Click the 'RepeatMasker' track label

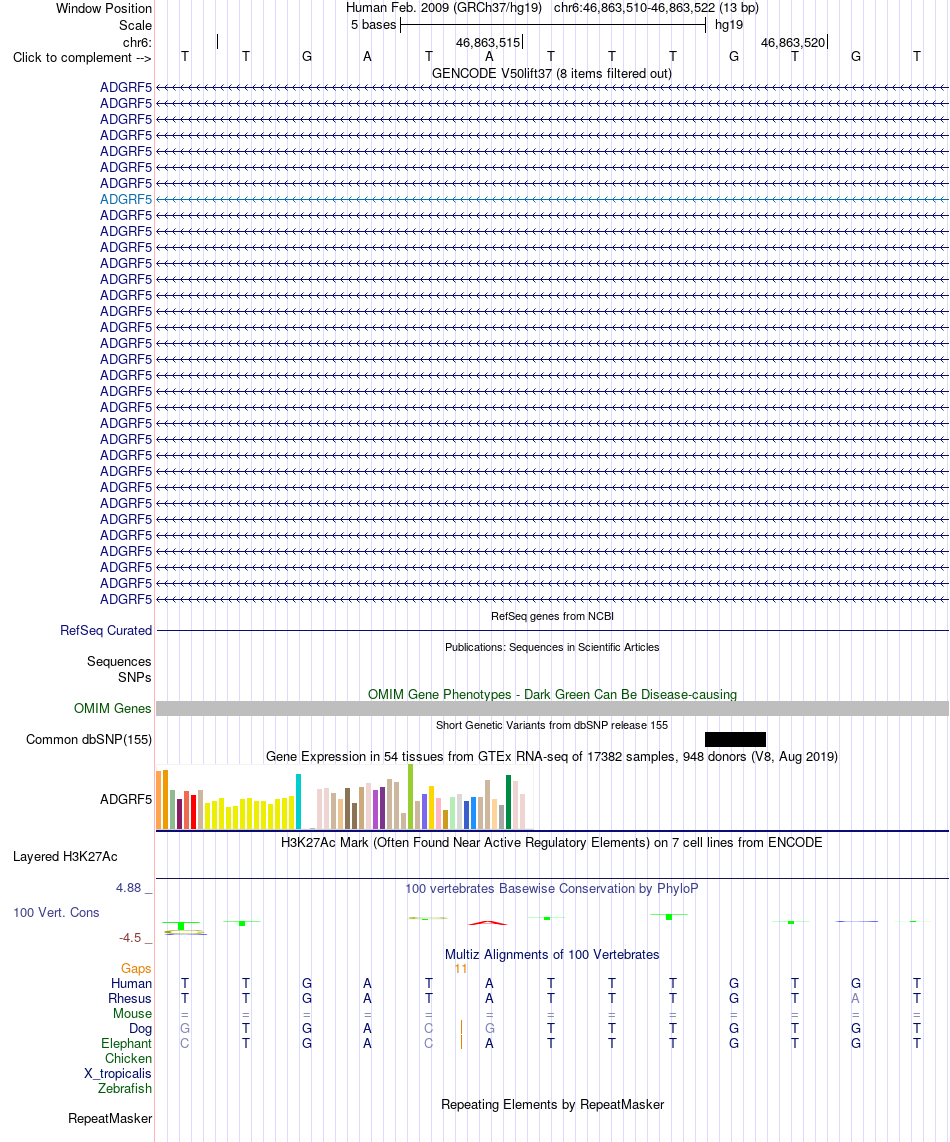pos(110,1119)
